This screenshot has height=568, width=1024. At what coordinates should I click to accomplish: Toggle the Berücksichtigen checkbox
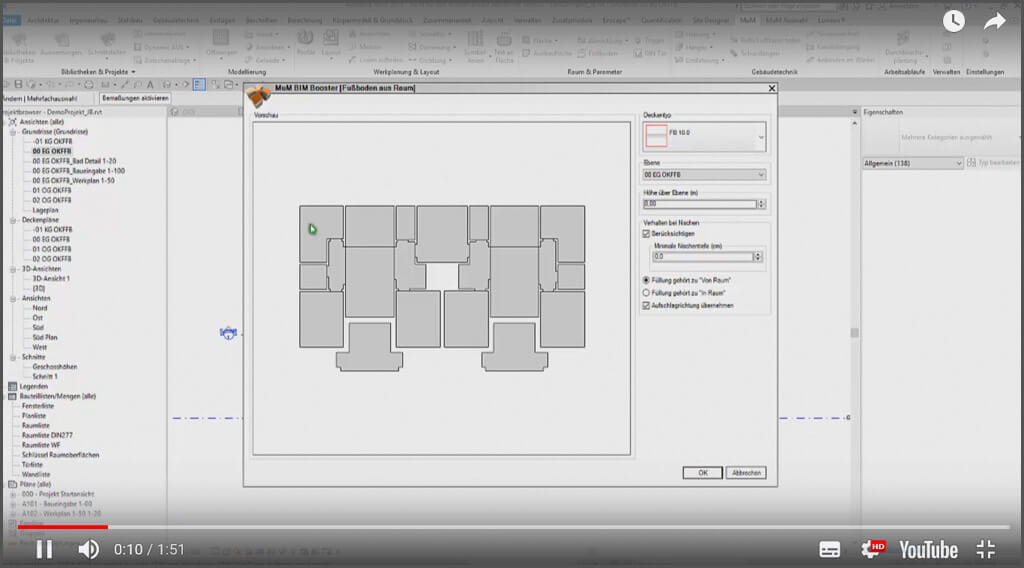(x=646, y=233)
